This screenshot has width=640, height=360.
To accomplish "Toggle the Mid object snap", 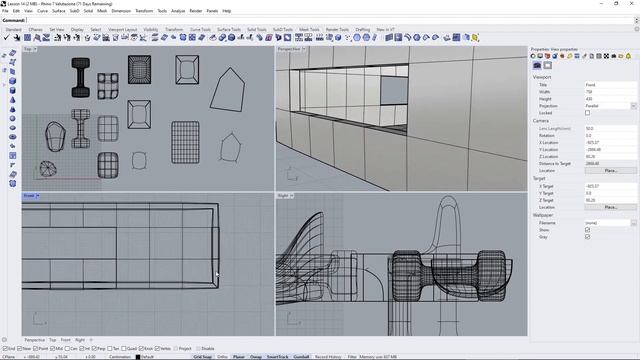I will click(x=54, y=349).
